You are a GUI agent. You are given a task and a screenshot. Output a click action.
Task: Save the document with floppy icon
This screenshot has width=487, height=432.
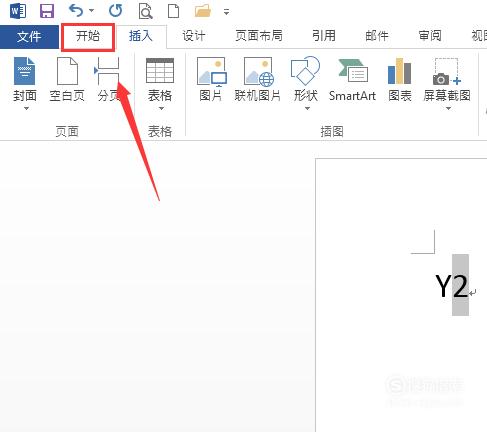coord(47,11)
